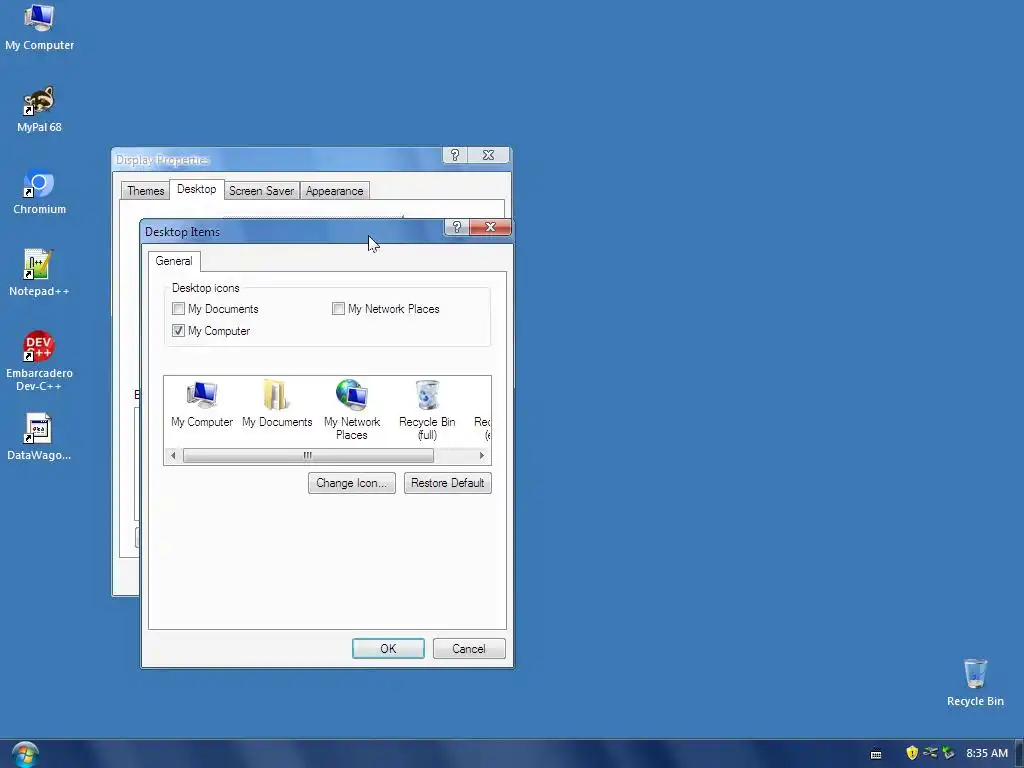Click the right arrow of the icon list scrollbar

[482, 456]
